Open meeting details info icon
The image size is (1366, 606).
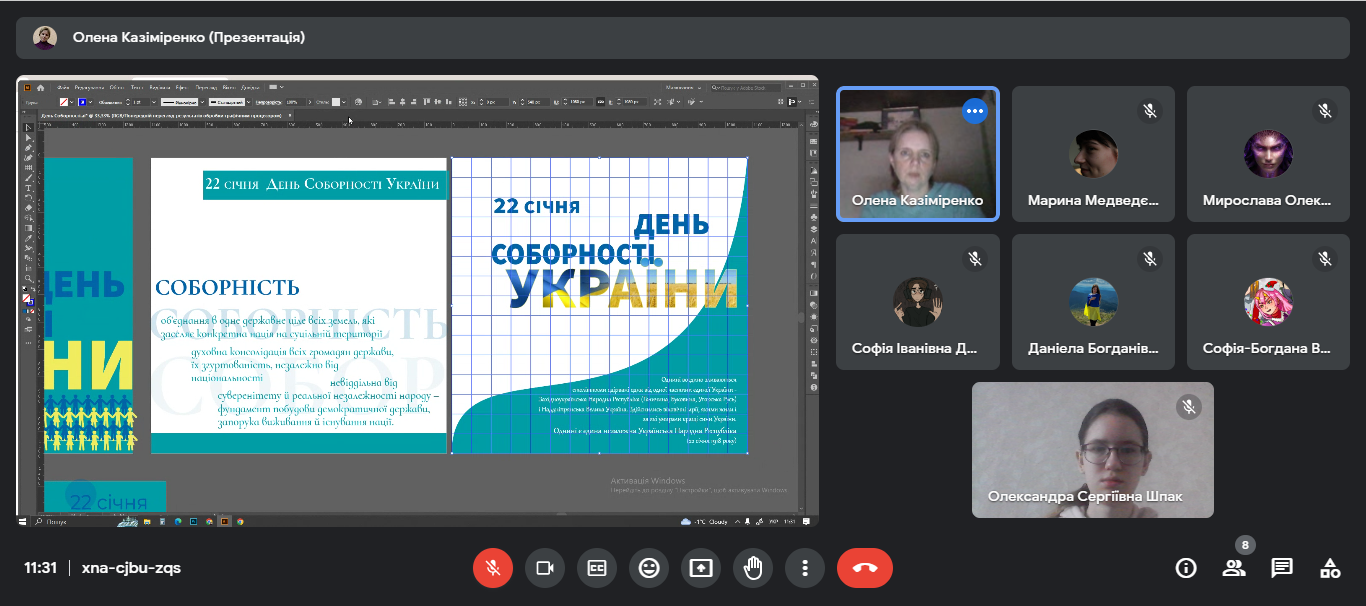pyautogui.click(x=1186, y=568)
